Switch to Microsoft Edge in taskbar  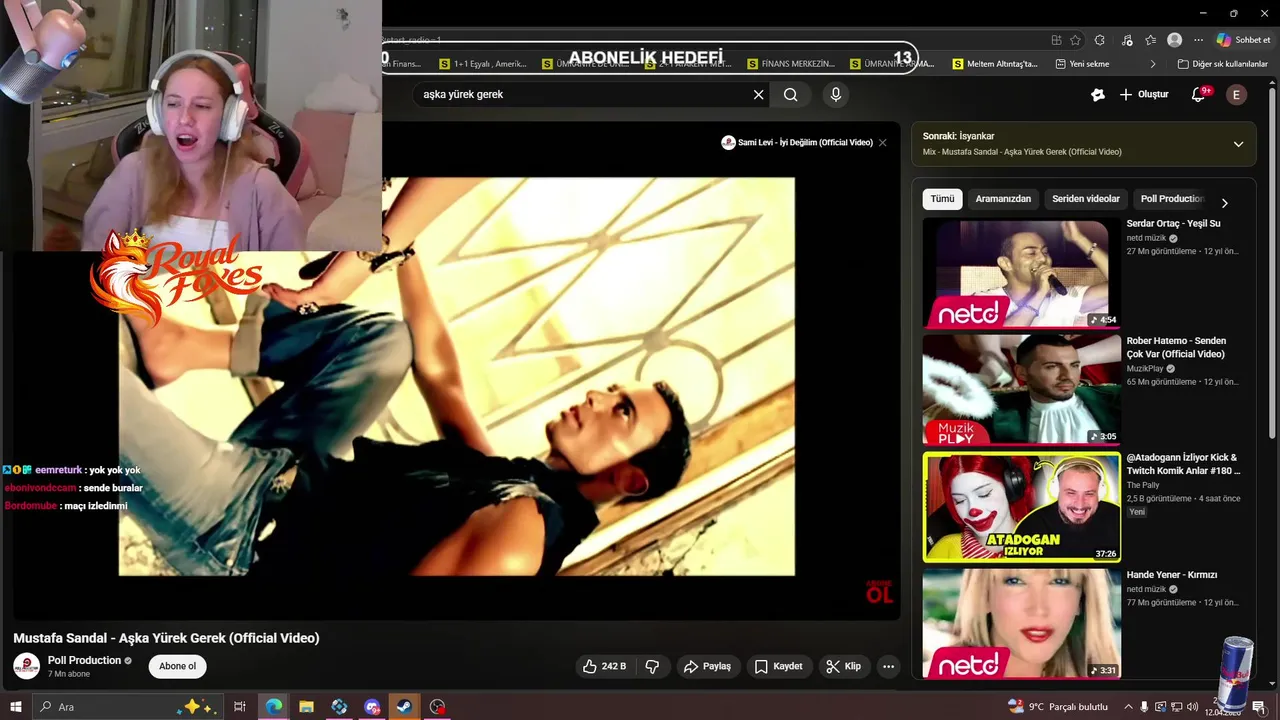[x=273, y=707]
